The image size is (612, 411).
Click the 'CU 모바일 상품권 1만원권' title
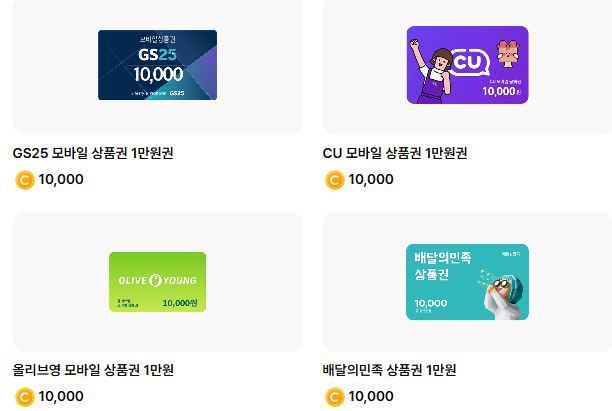pyautogui.click(x=395, y=153)
